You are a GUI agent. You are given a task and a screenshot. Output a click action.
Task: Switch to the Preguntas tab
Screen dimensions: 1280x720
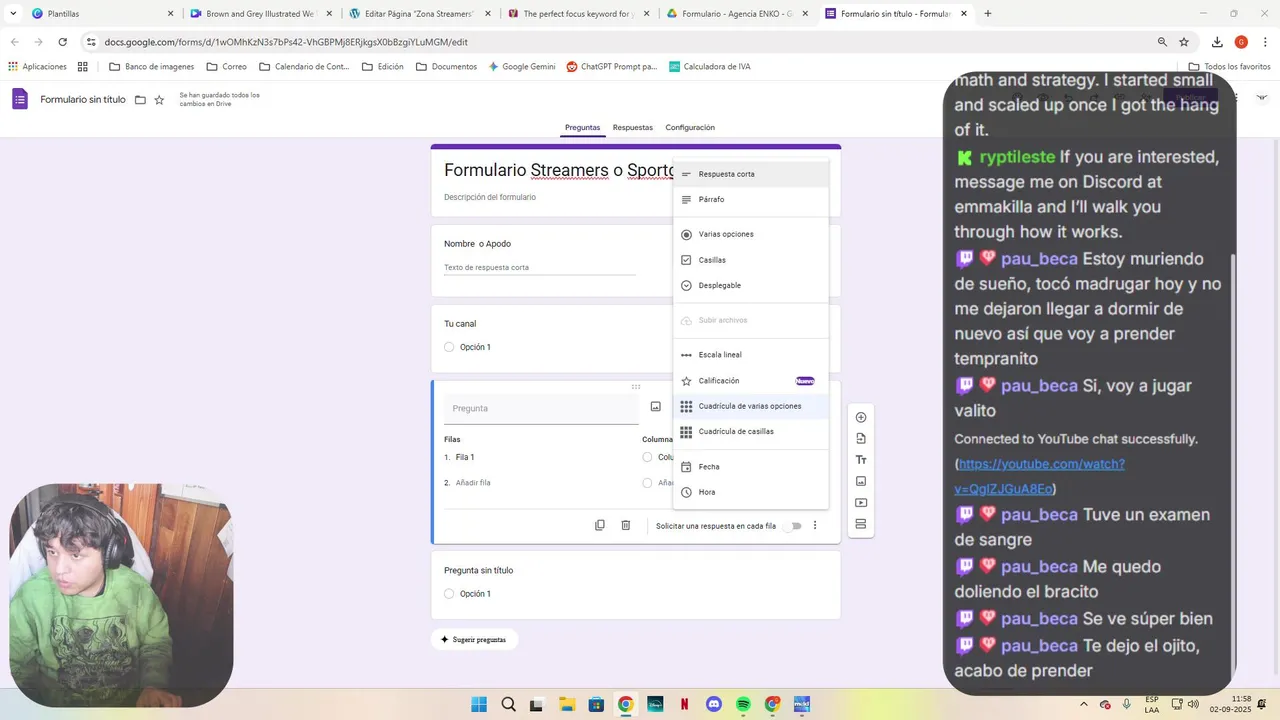583,128
